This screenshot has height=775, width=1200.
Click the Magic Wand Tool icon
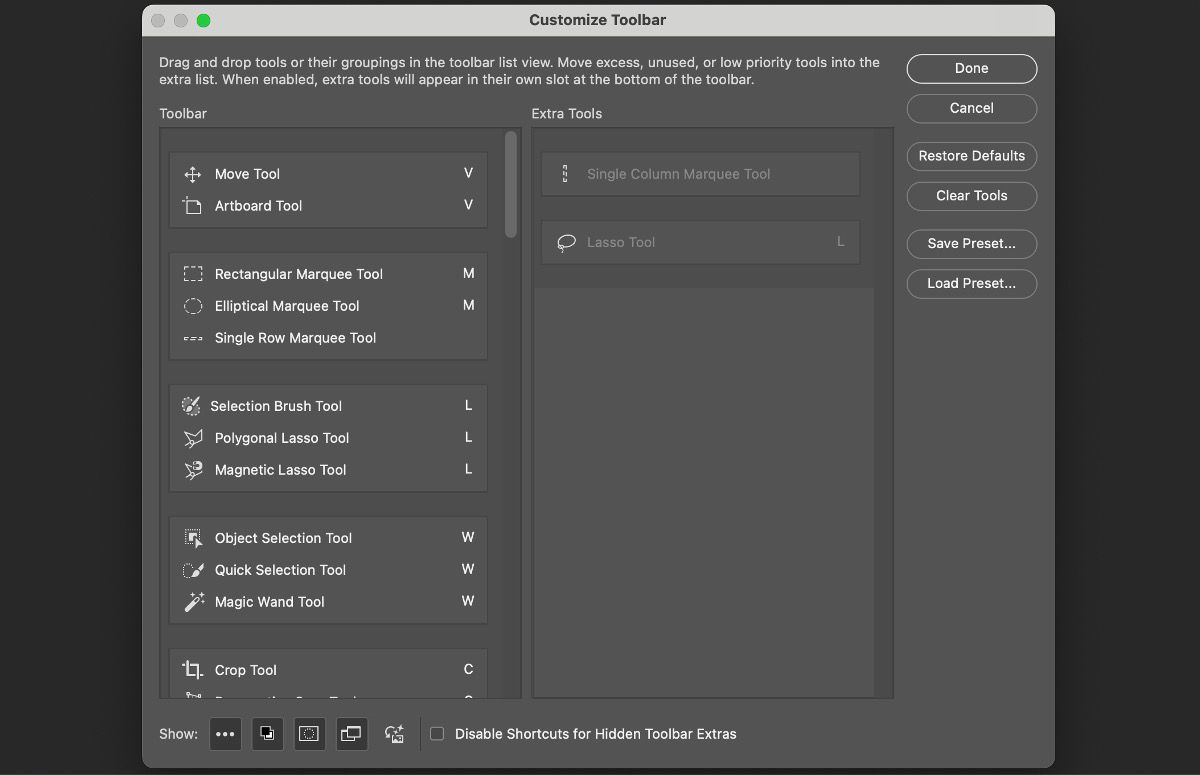click(x=192, y=602)
